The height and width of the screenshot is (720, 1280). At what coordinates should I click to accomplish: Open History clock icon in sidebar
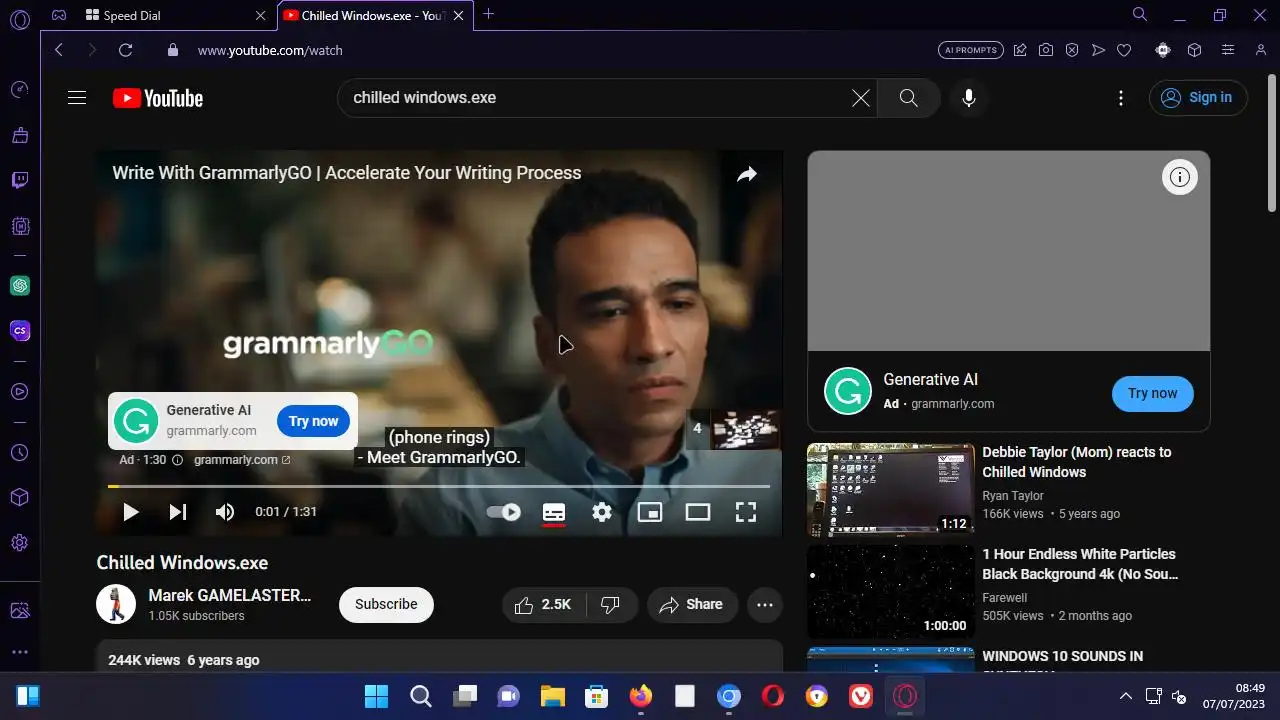pos(20,453)
